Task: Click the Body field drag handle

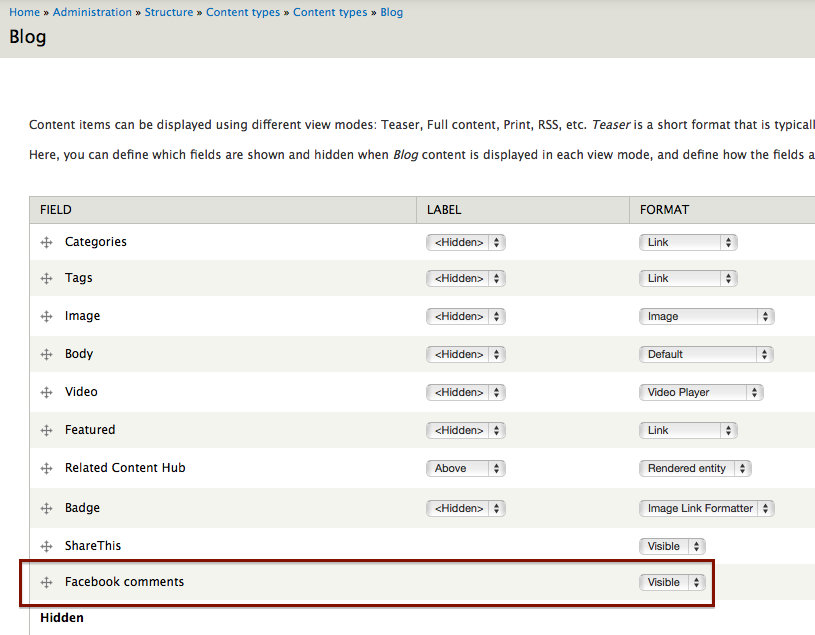Action: click(46, 355)
